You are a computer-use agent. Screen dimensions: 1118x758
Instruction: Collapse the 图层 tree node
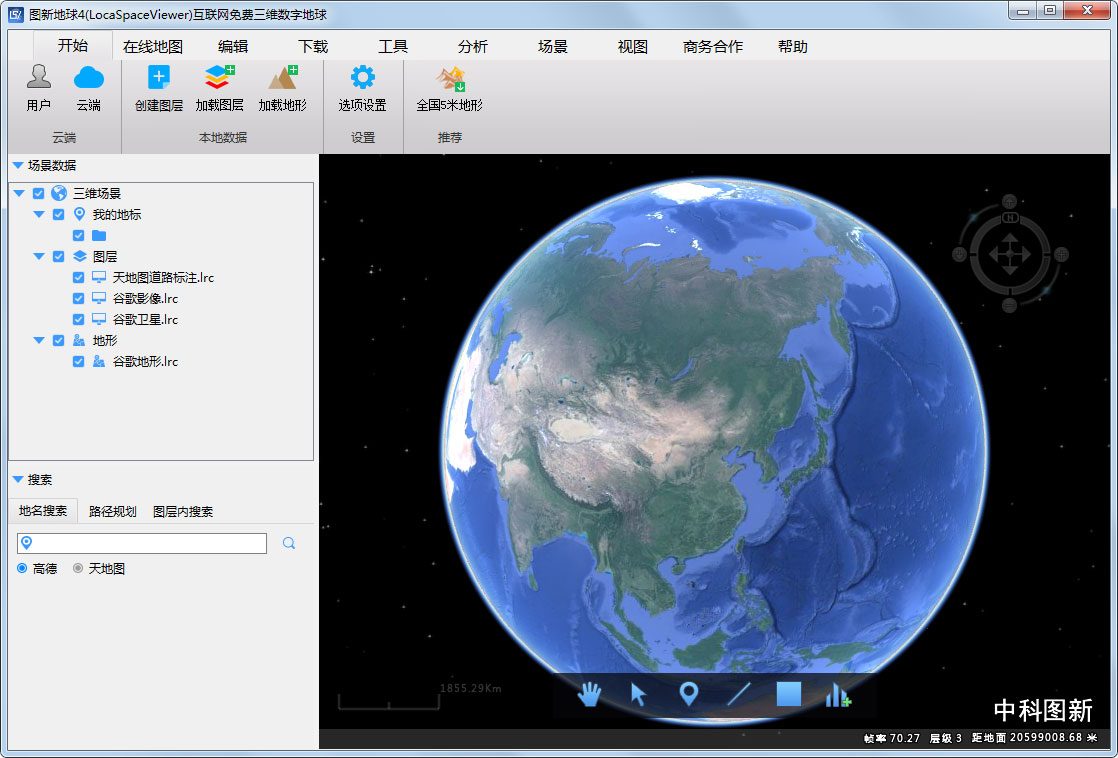click(39, 256)
